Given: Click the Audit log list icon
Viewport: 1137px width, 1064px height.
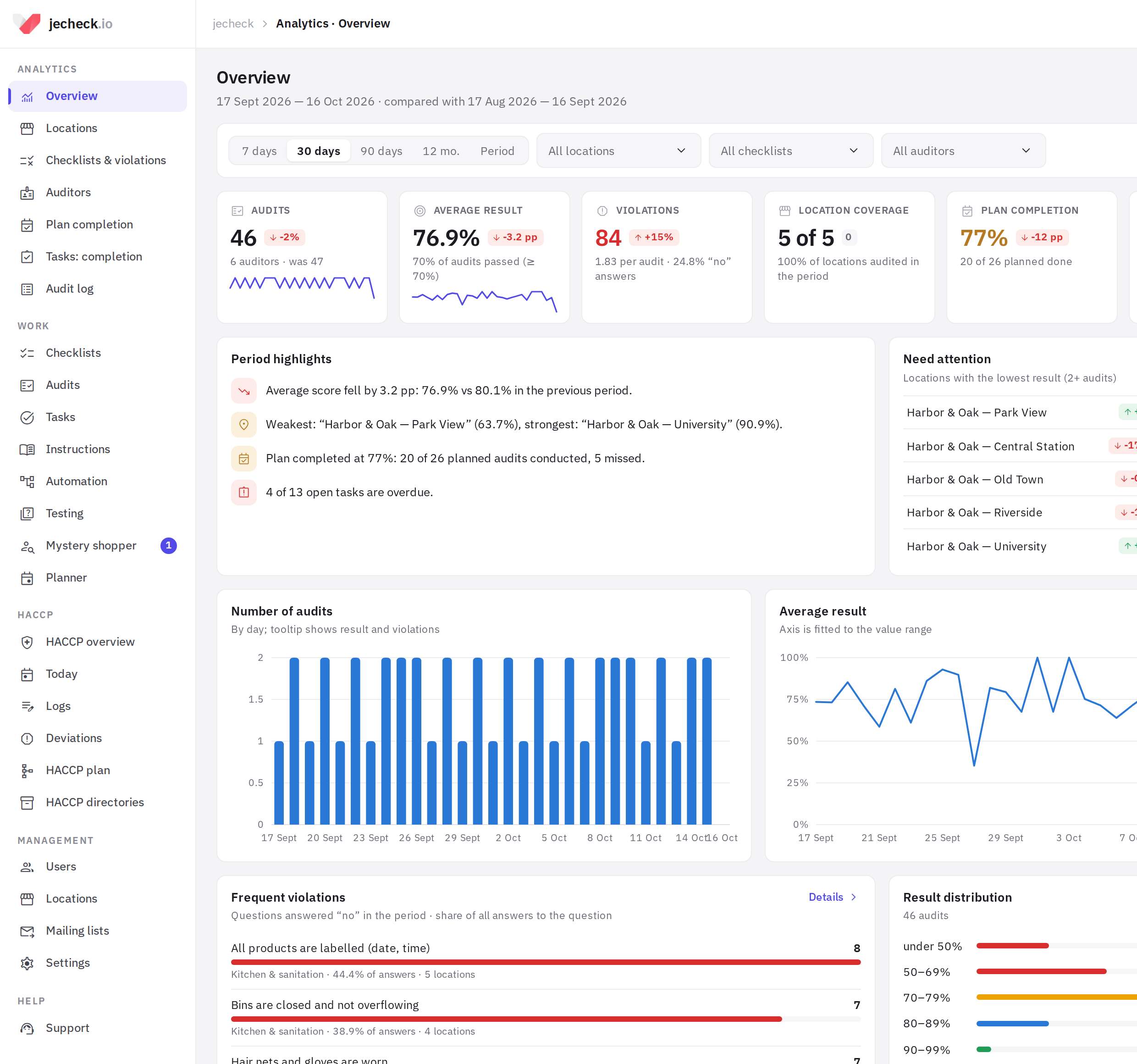Looking at the screenshot, I should tap(27, 289).
